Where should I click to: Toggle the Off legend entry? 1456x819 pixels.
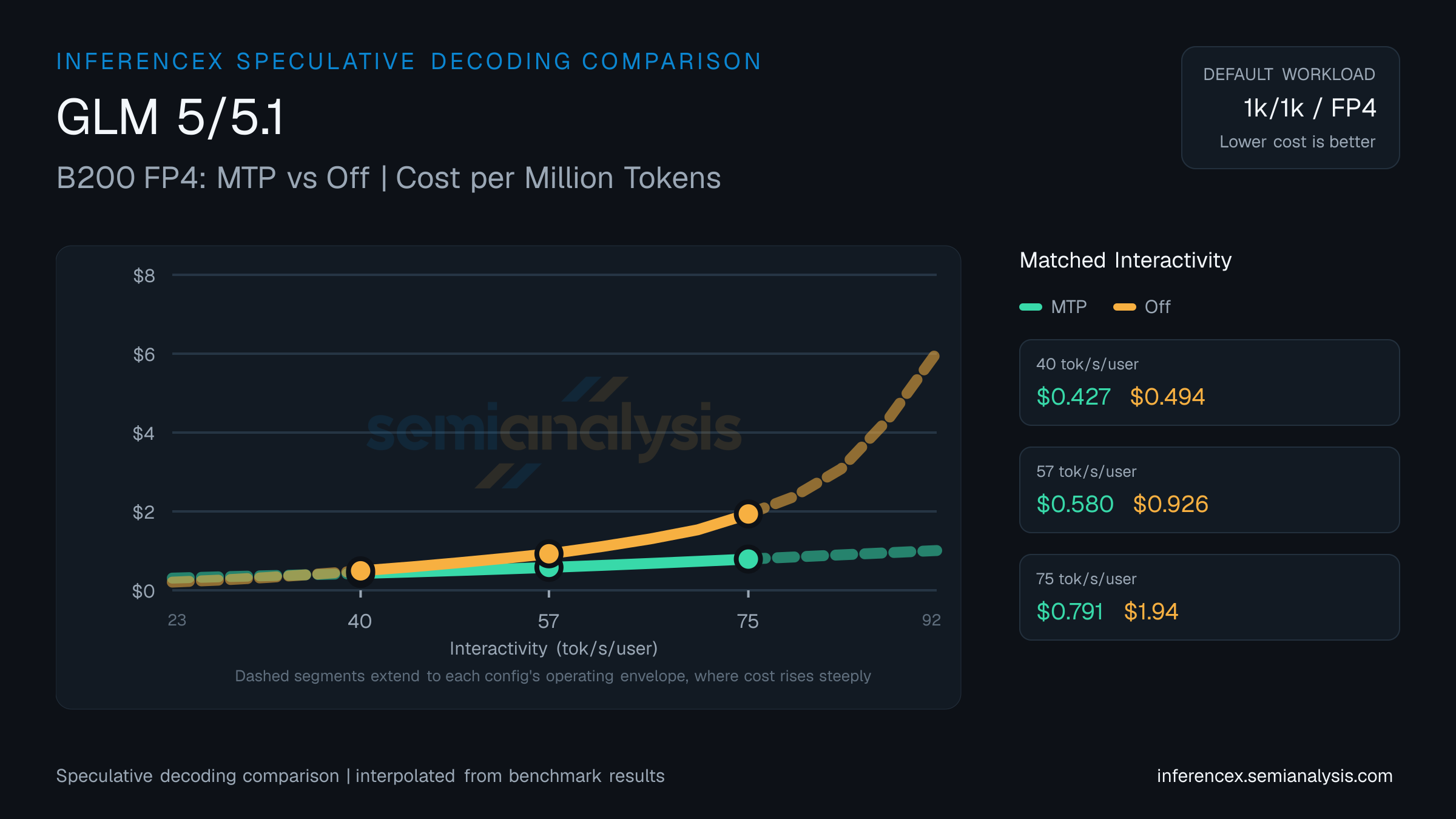click(1142, 307)
